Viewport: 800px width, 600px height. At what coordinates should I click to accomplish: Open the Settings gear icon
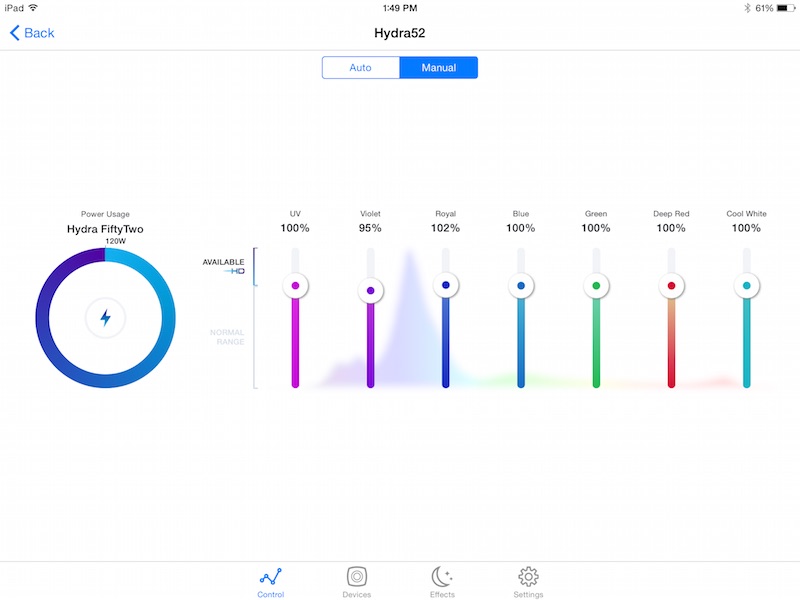pos(529,577)
